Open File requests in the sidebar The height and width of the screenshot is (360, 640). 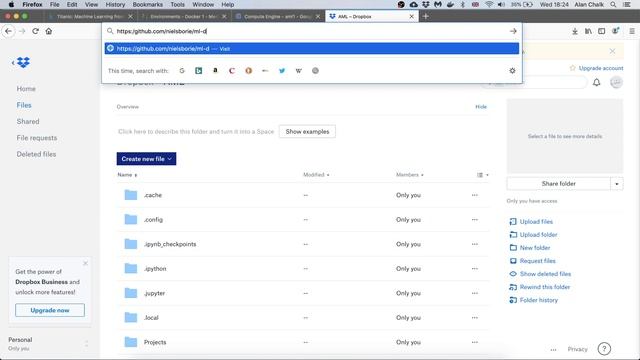[37, 138]
